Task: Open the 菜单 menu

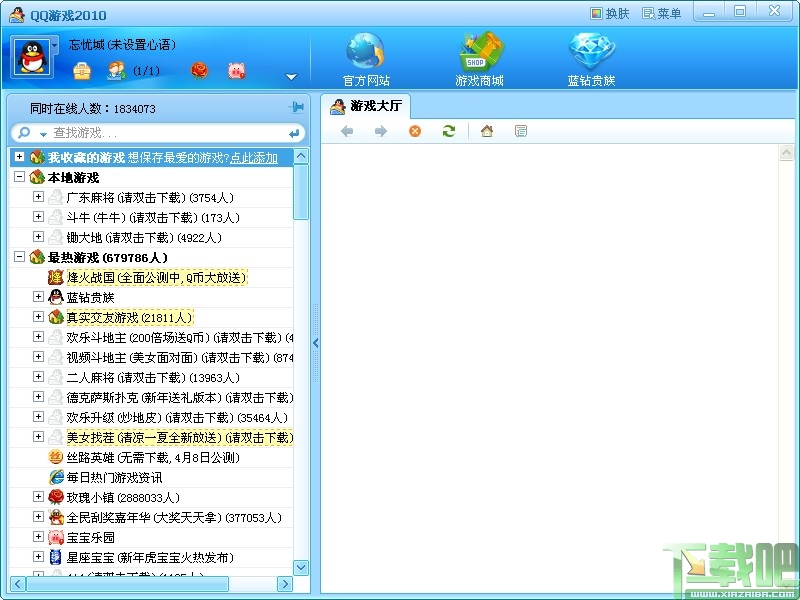Action: [x=661, y=13]
